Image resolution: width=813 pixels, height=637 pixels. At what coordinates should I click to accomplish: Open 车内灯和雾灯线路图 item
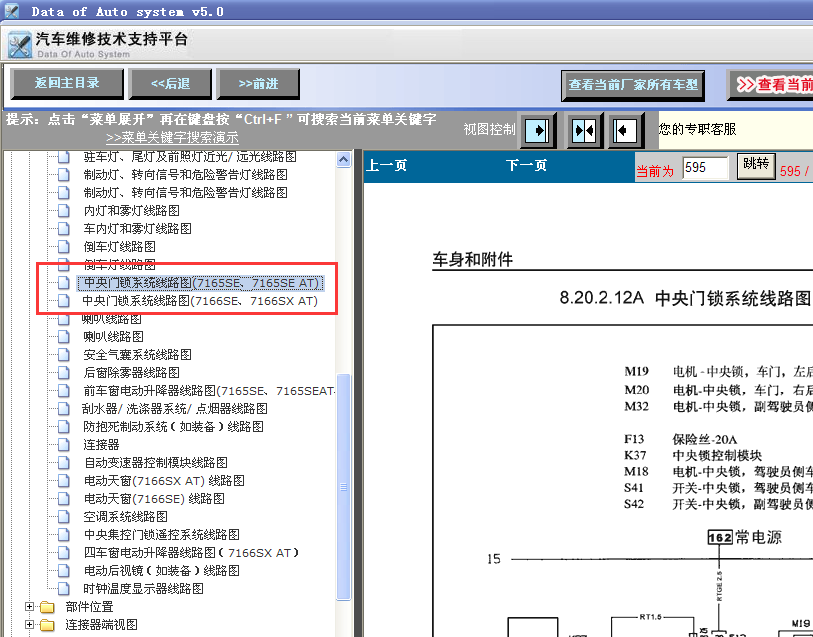(x=137, y=229)
